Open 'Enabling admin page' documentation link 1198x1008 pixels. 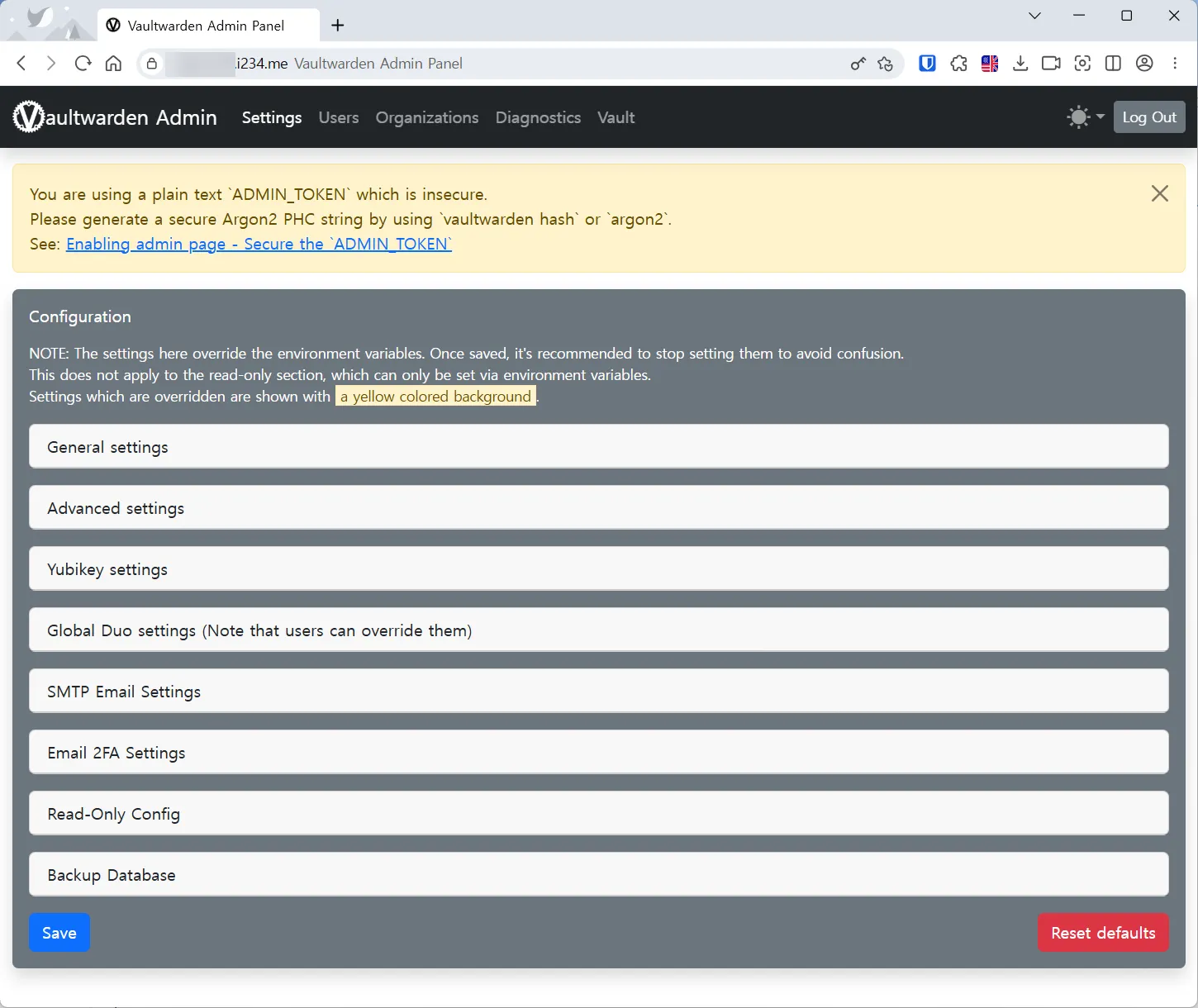click(259, 244)
